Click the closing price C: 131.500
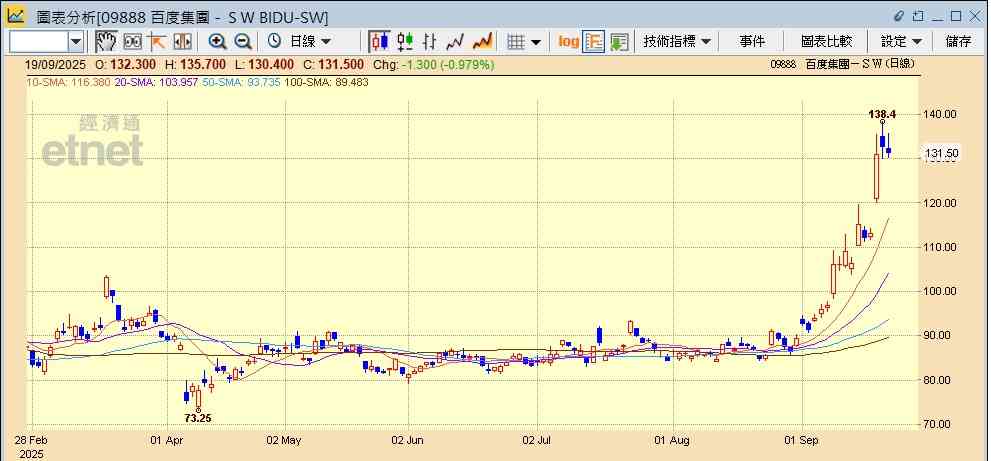Screen dimensions: 991x461 [333, 65]
